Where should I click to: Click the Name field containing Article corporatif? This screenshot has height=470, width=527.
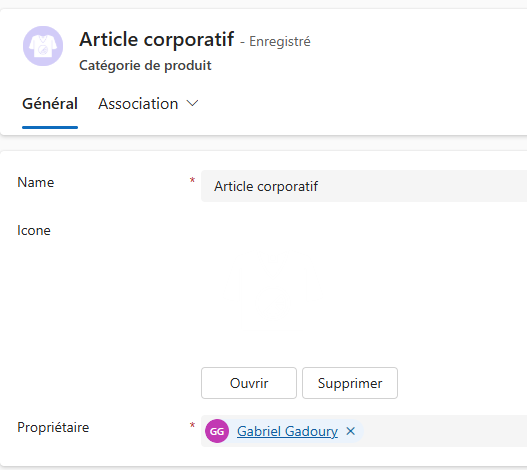coord(364,186)
